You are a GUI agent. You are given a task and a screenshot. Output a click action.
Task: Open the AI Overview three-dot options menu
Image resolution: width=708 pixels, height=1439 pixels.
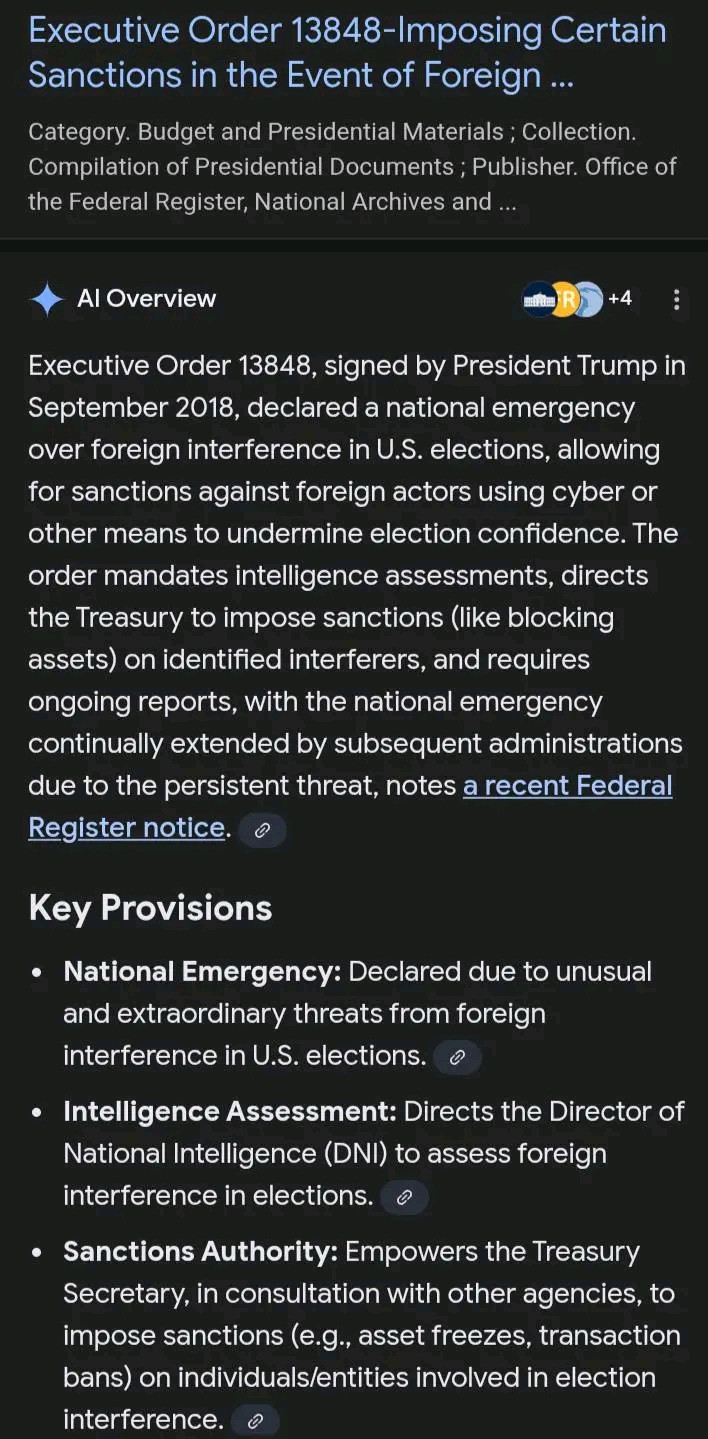[676, 299]
